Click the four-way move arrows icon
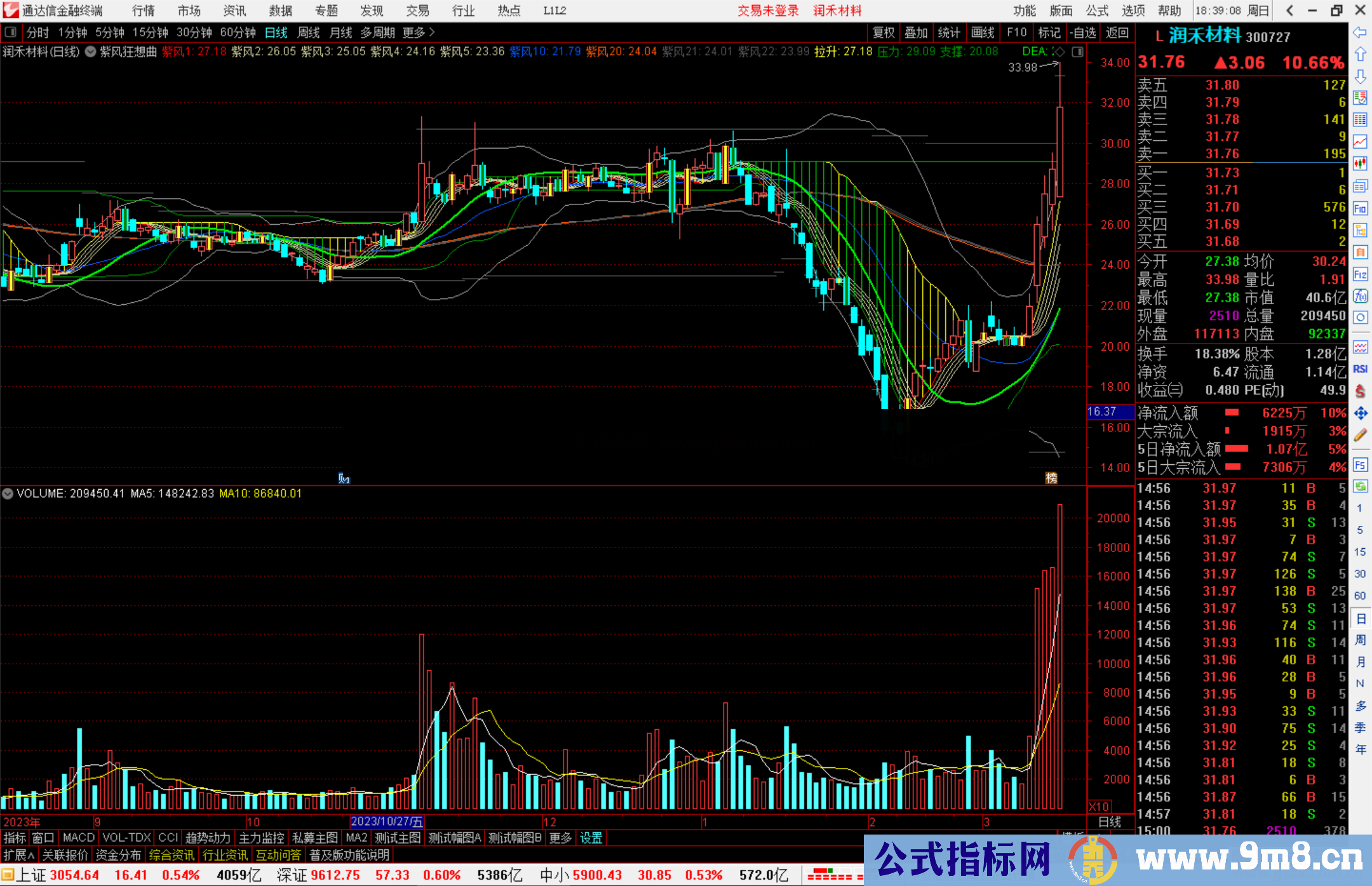The width and height of the screenshot is (1372, 886). (1360, 413)
